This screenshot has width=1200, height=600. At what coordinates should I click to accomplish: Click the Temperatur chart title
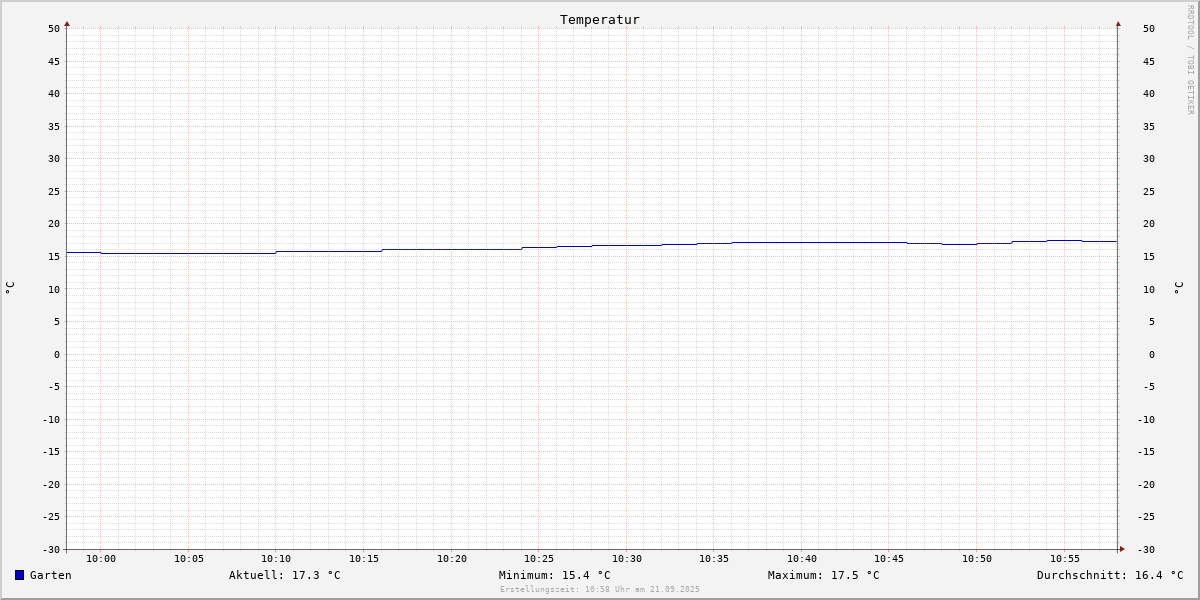(600, 19)
